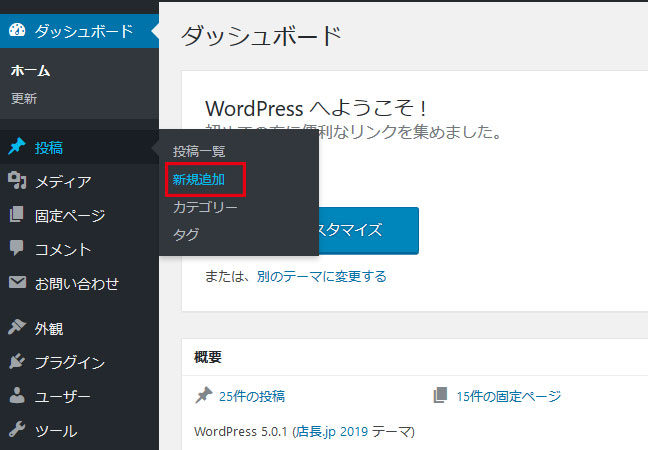Follow the 別のテーマに変更する link

tap(322, 276)
